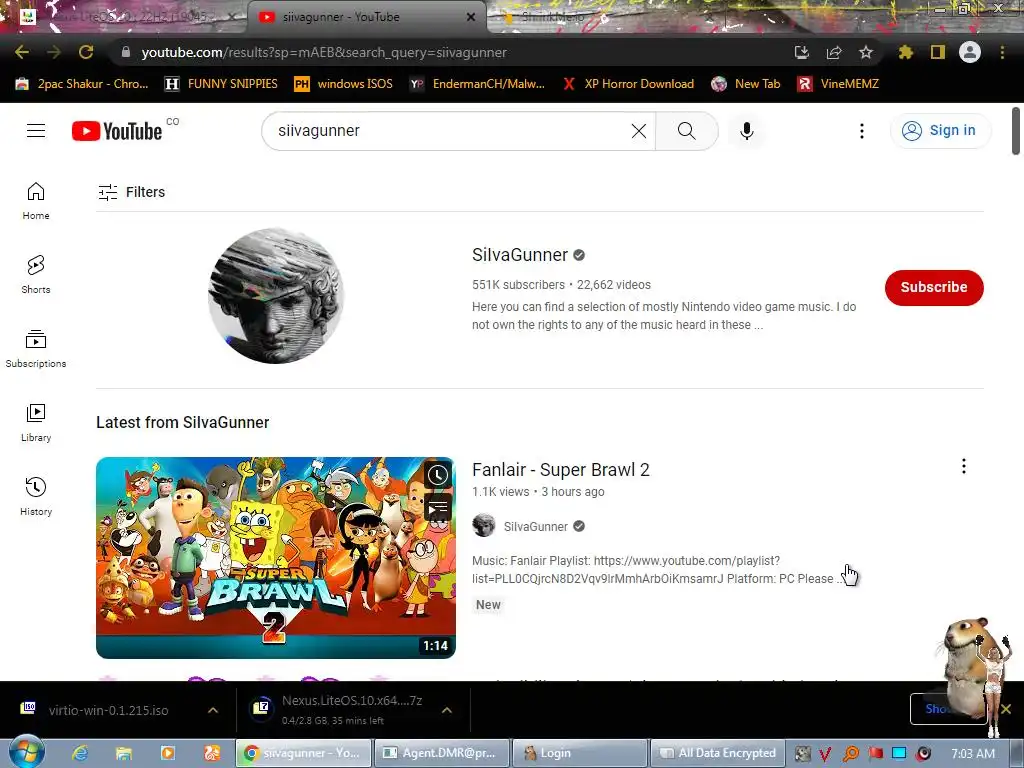1024x768 pixels.
Task: Open New Tab bookmark
Action: 746,84
